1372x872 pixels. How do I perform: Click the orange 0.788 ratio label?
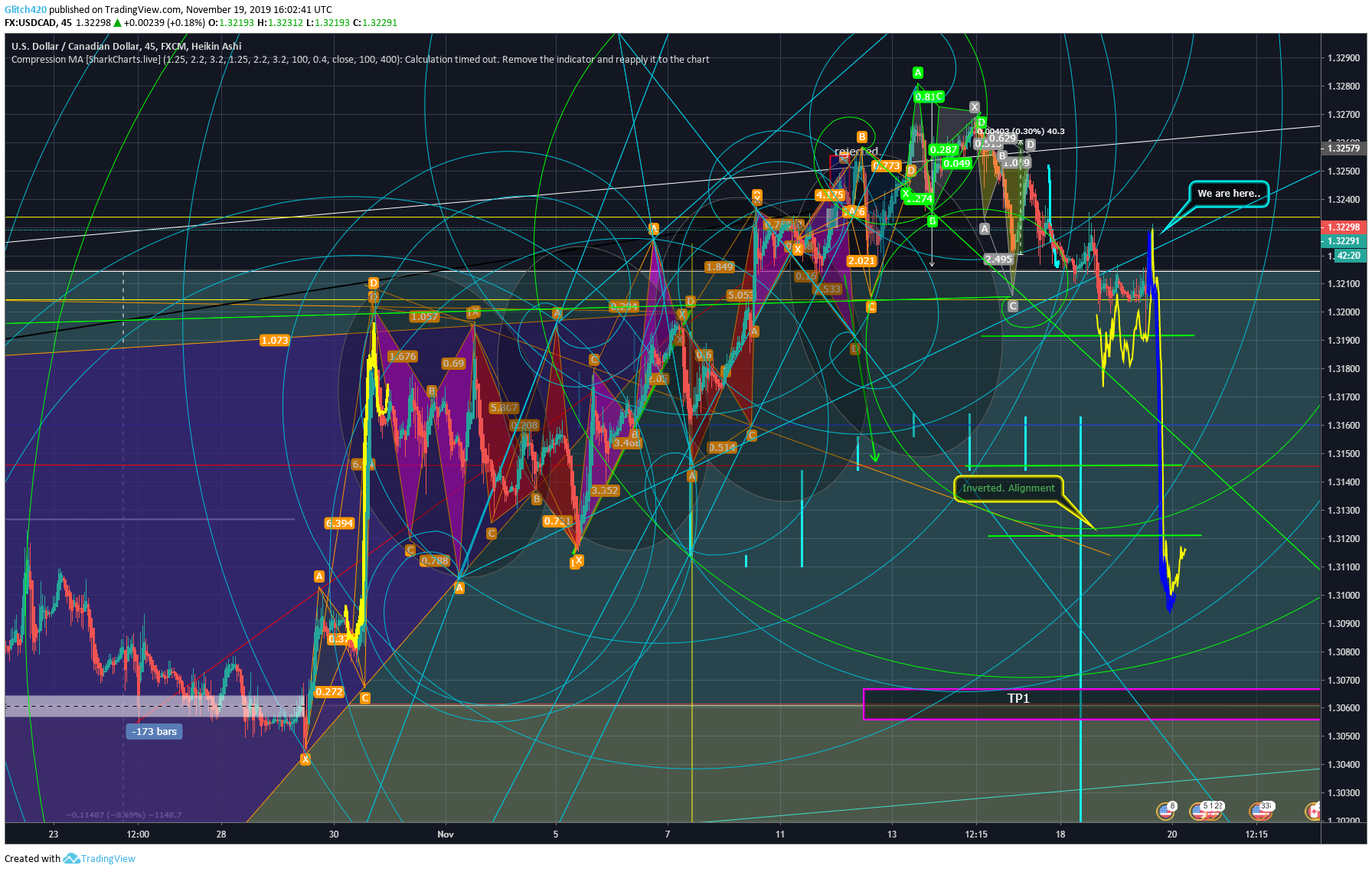pos(435,560)
